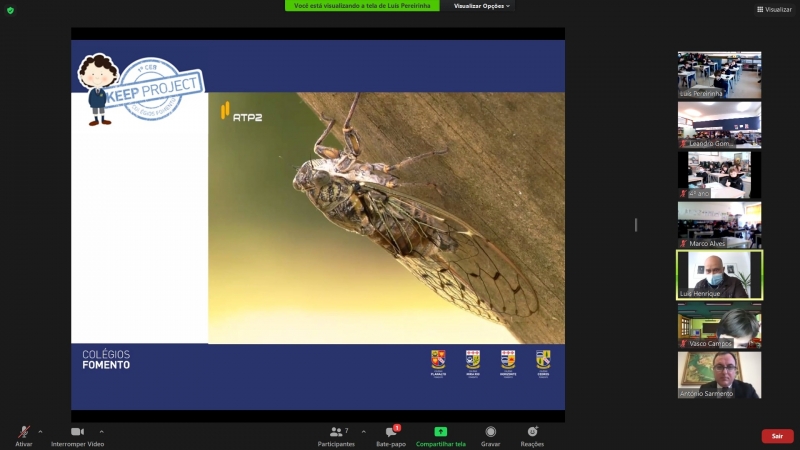Image resolution: width=800 pixels, height=450 pixels.
Task: Expand video options chevron beside Interromper Vídeo
Action: tap(102, 432)
